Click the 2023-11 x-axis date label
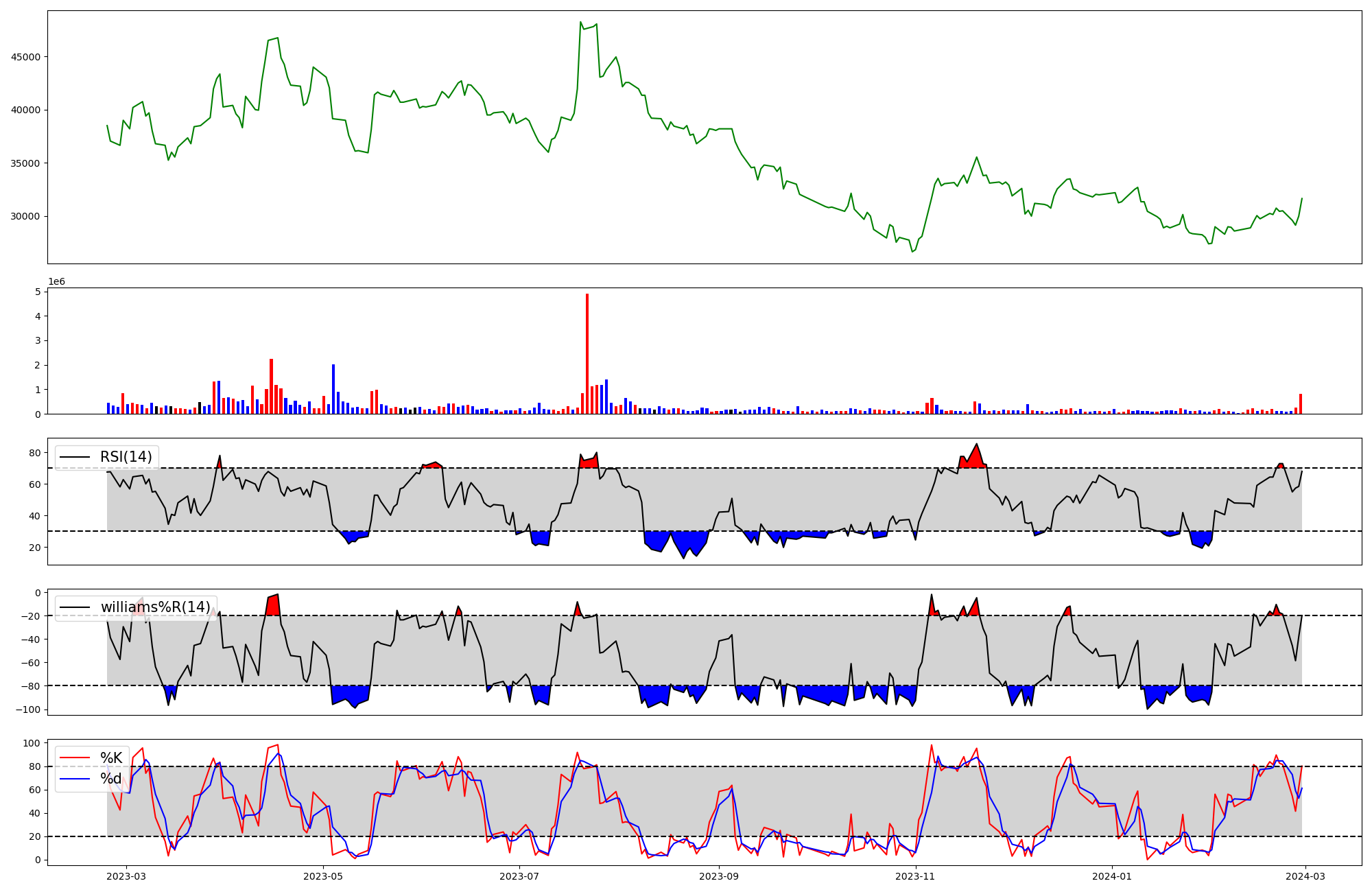Screen dimensions: 1372x892 [916, 876]
